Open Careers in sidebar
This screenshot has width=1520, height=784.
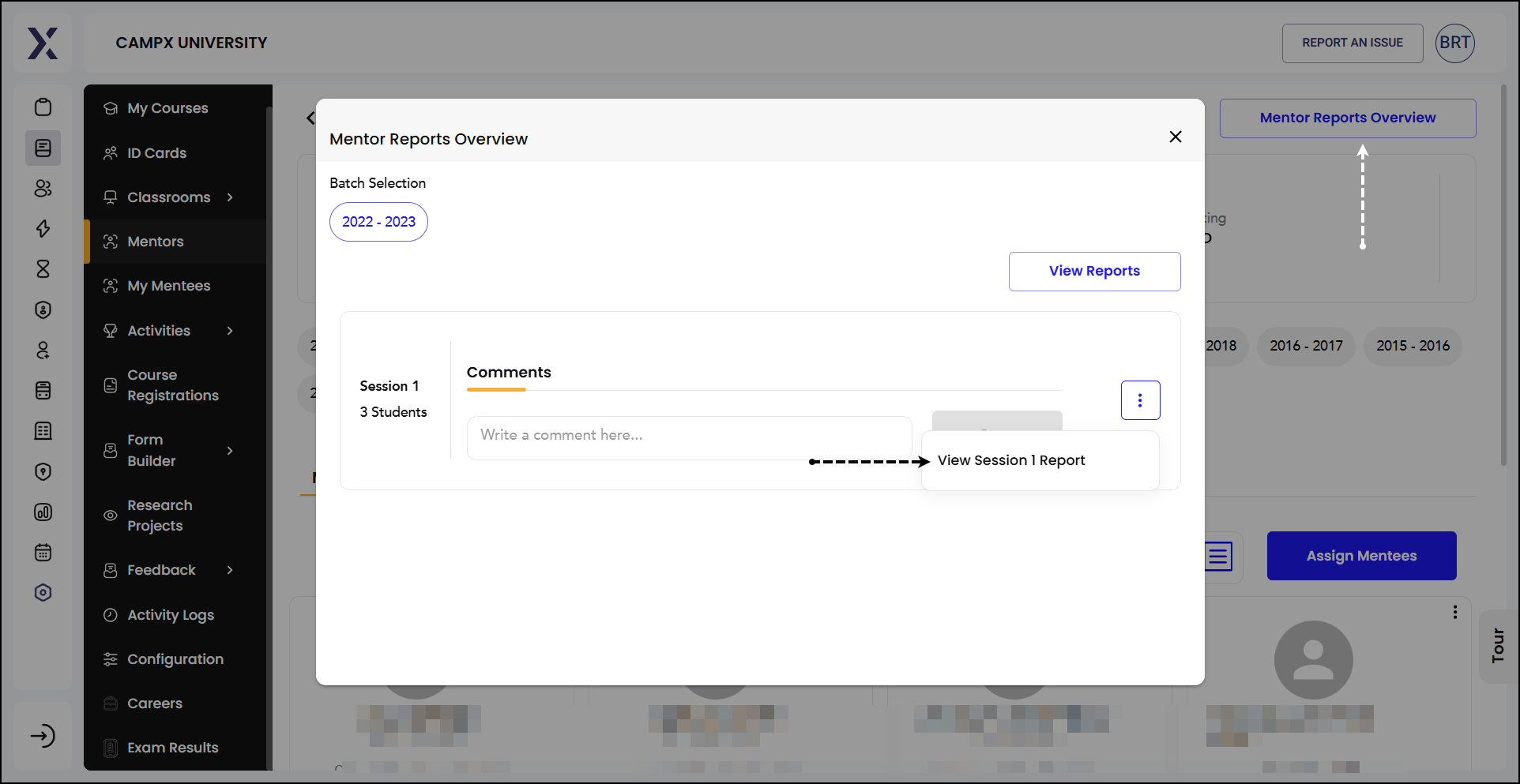[x=154, y=703]
